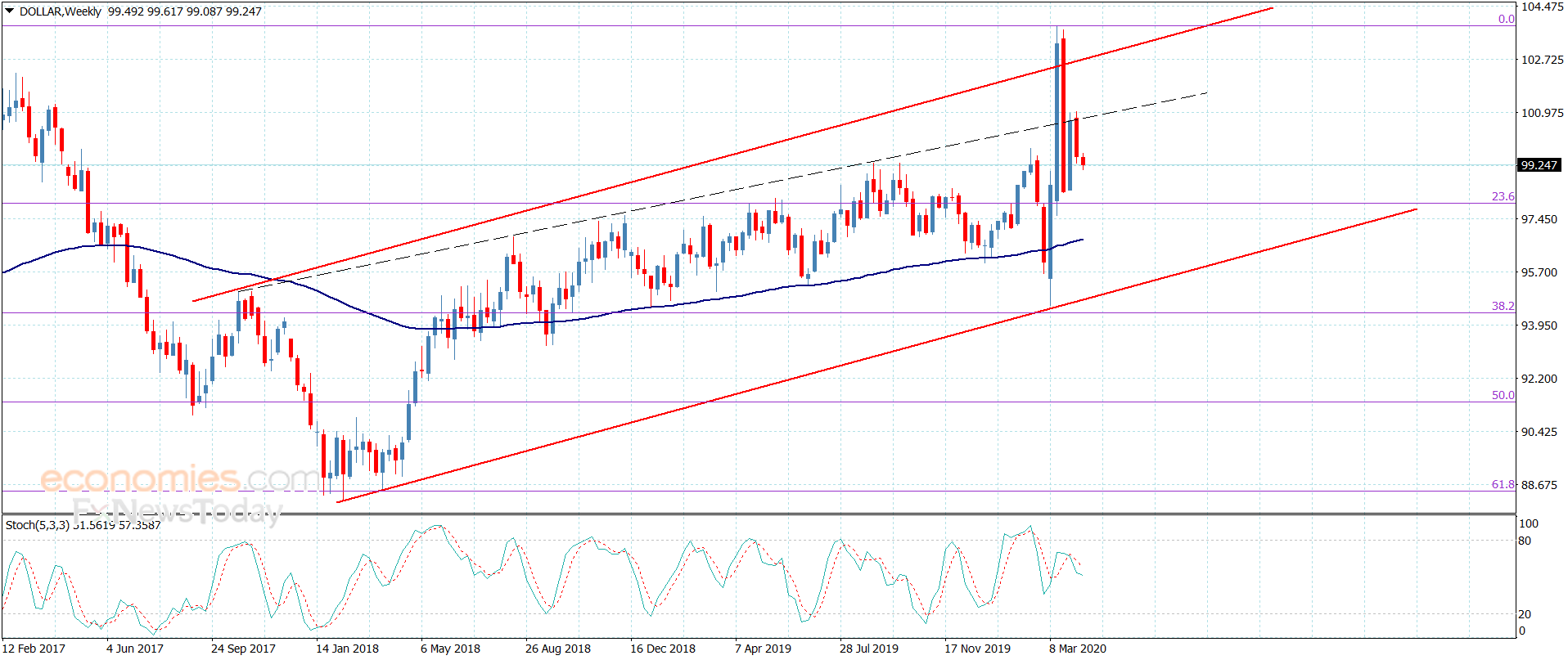Click the 23.6 Fibonacci level label
Screen dimensions: 1568x660
click(1503, 196)
